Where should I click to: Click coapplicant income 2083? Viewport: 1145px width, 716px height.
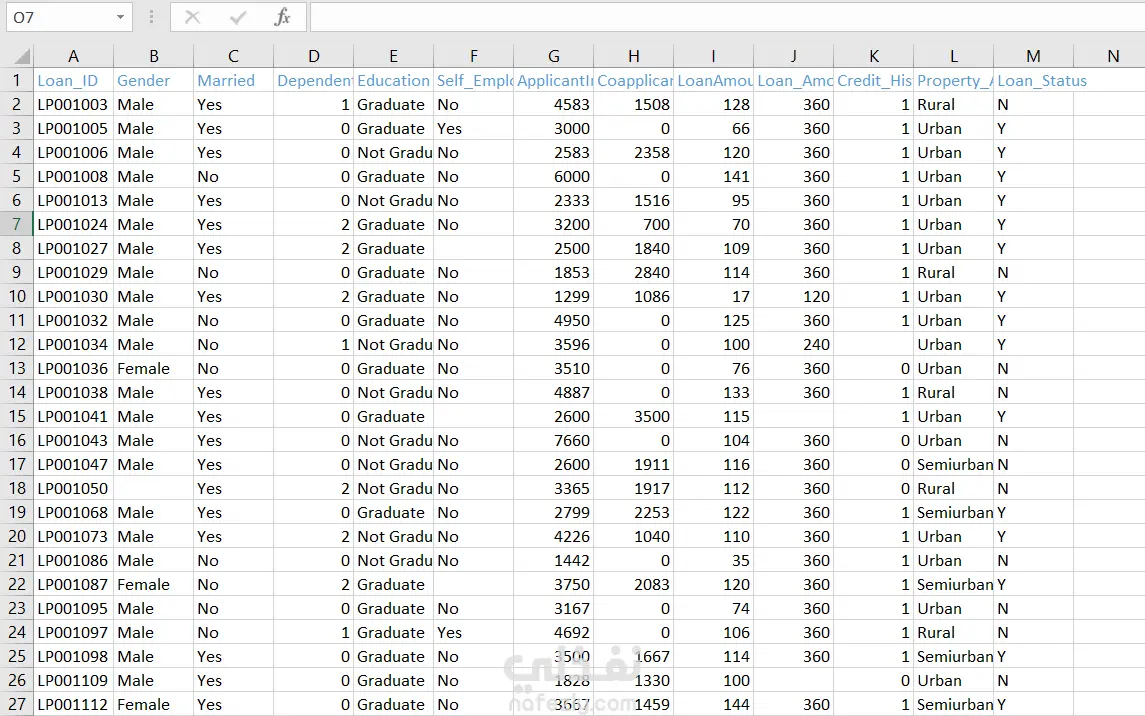[x=633, y=585]
